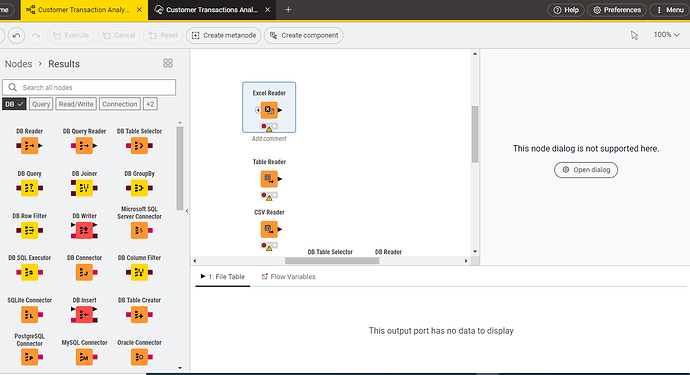Viewport: 690px width, 375px height.
Task: Click canvas scroll right arrow
Action: click(466, 261)
